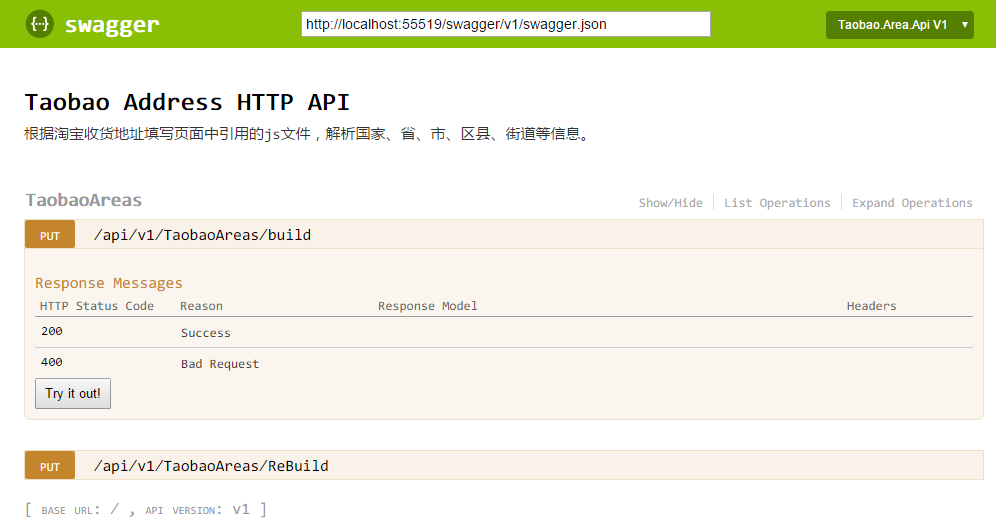The height and width of the screenshot is (532, 996).
Task: Click the 200 status code cell
Action: (x=52, y=331)
